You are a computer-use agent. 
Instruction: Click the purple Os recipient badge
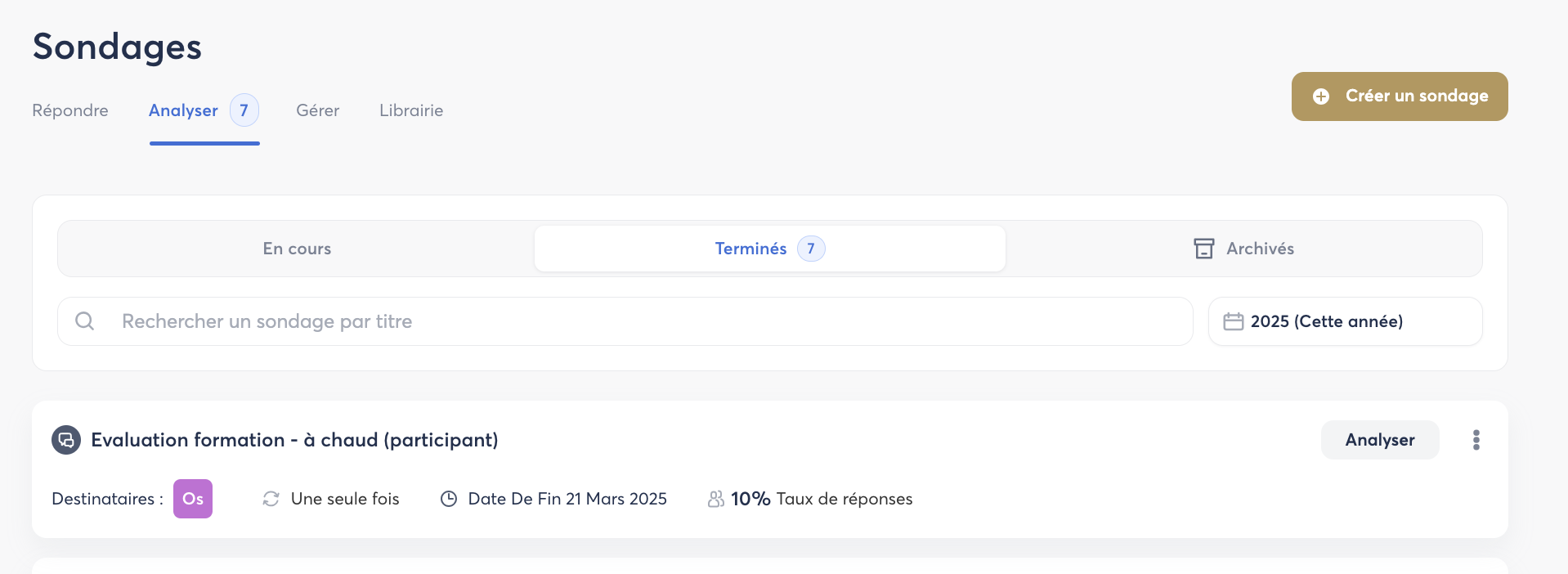click(193, 499)
